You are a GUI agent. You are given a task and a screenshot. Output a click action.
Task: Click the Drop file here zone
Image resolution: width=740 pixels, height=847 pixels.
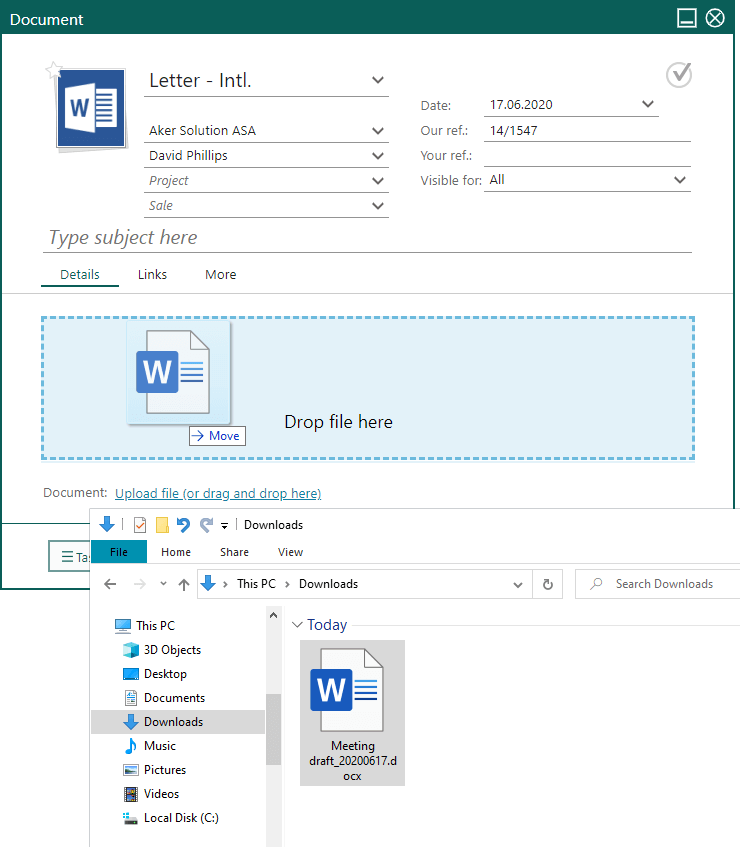click(x=368, y=388)
